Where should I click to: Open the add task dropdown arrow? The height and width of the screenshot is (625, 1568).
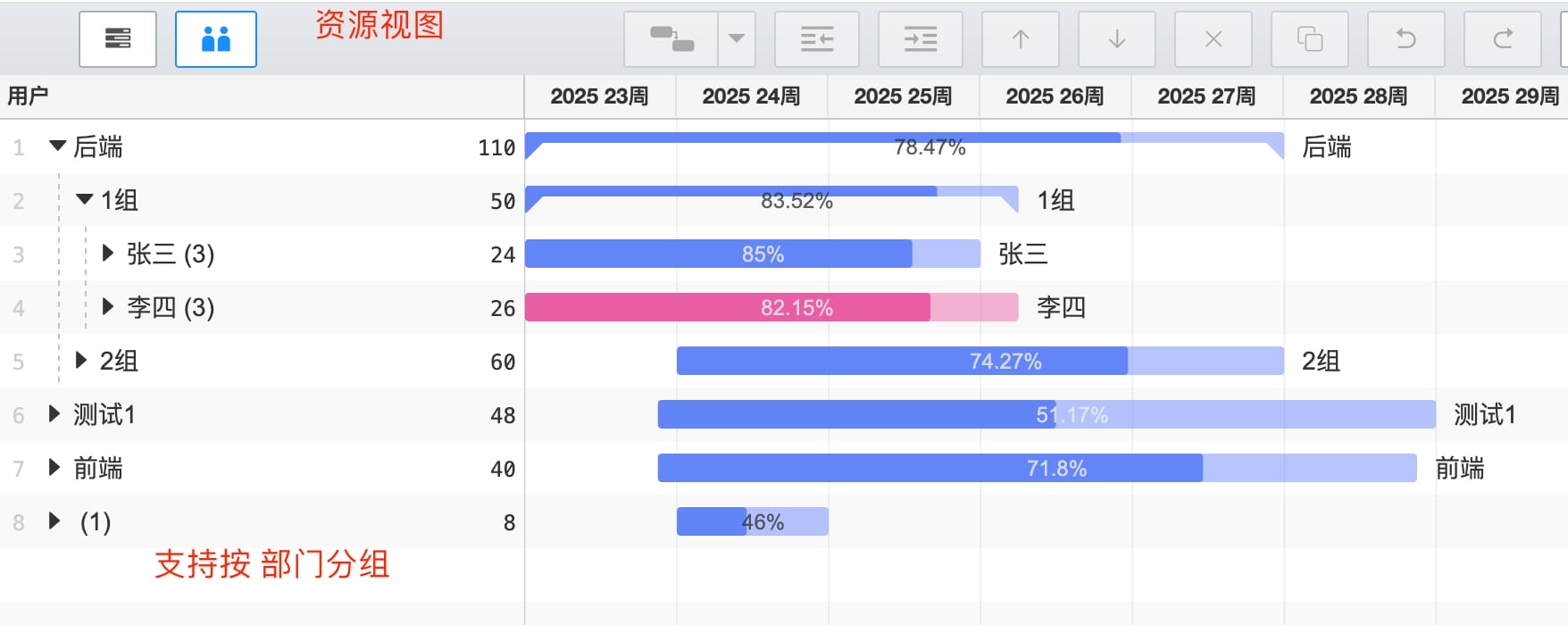[737, 39]
